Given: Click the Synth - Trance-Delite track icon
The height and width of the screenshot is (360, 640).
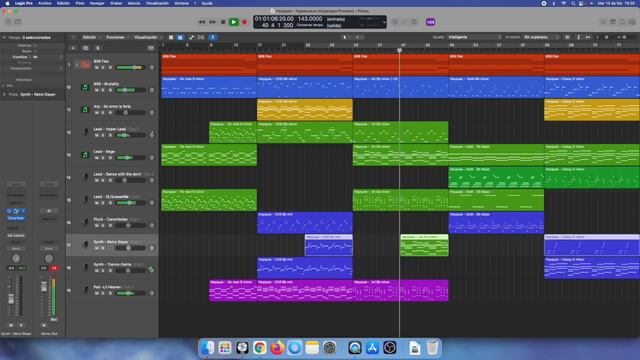Looking at the screenshot, I should [85, 267].
